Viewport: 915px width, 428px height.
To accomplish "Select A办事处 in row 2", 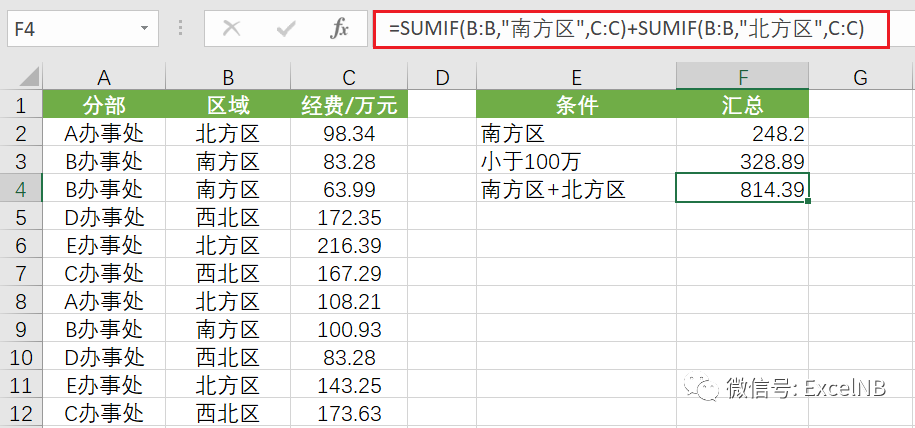I will 104,134.
